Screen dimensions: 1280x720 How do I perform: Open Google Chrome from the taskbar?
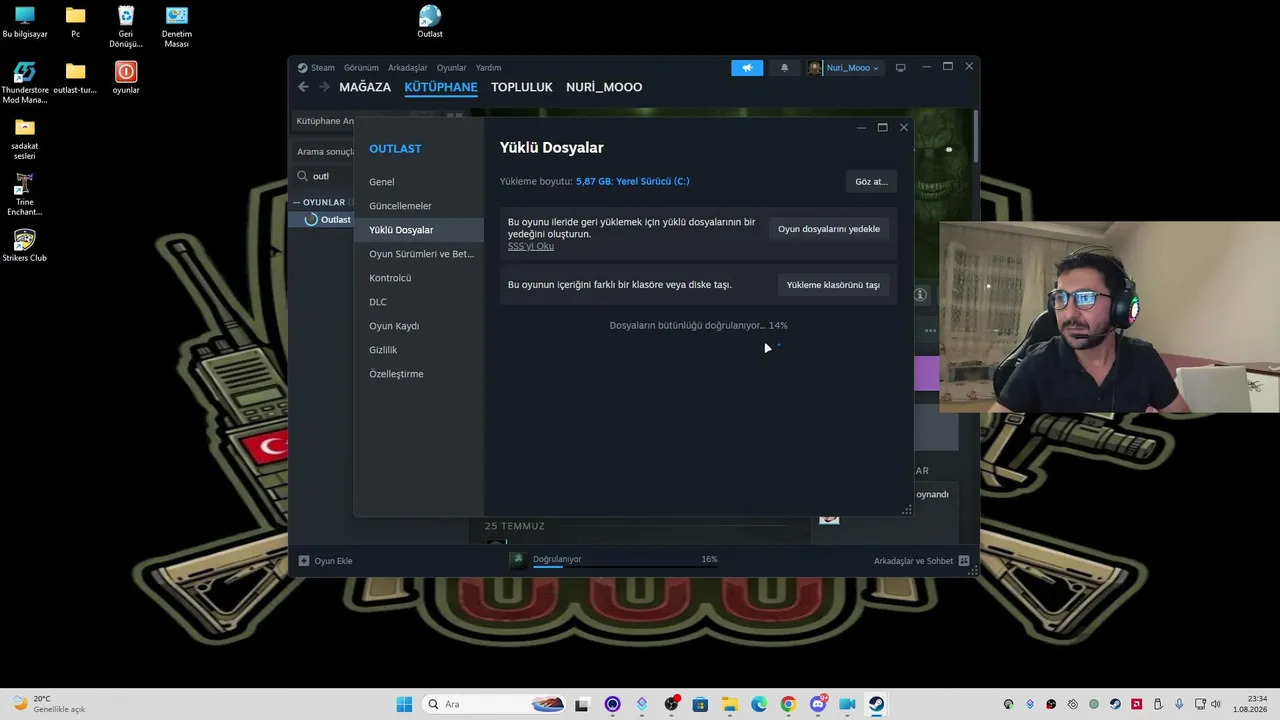788,704
